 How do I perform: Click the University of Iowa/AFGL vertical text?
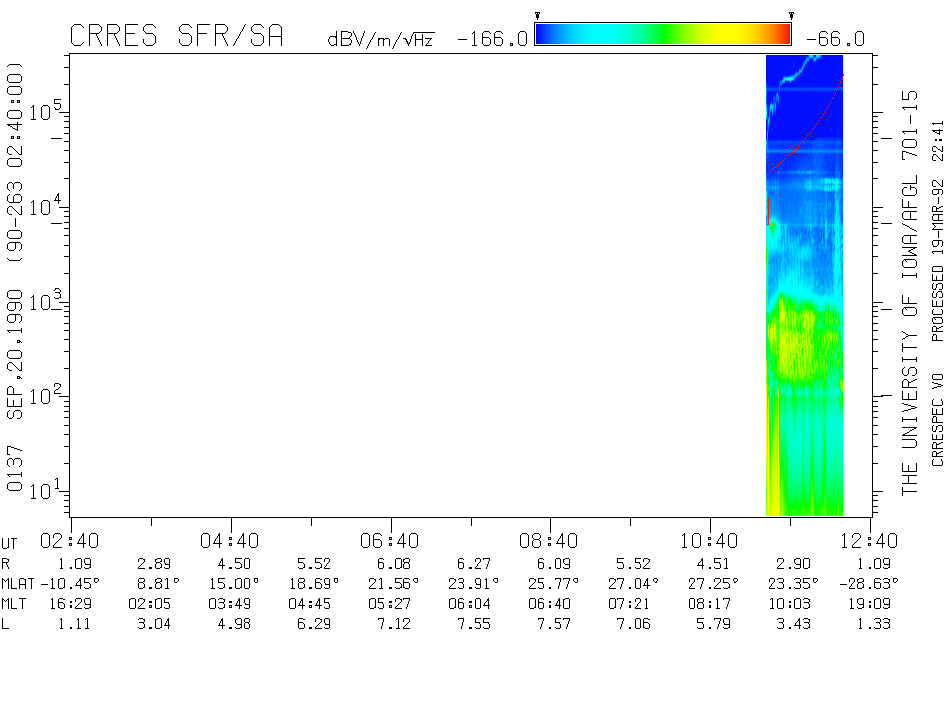(x=910, y=290)
